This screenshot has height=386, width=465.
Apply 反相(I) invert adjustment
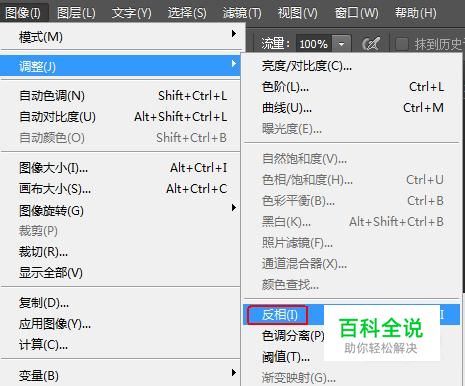[x=351, y=314]
